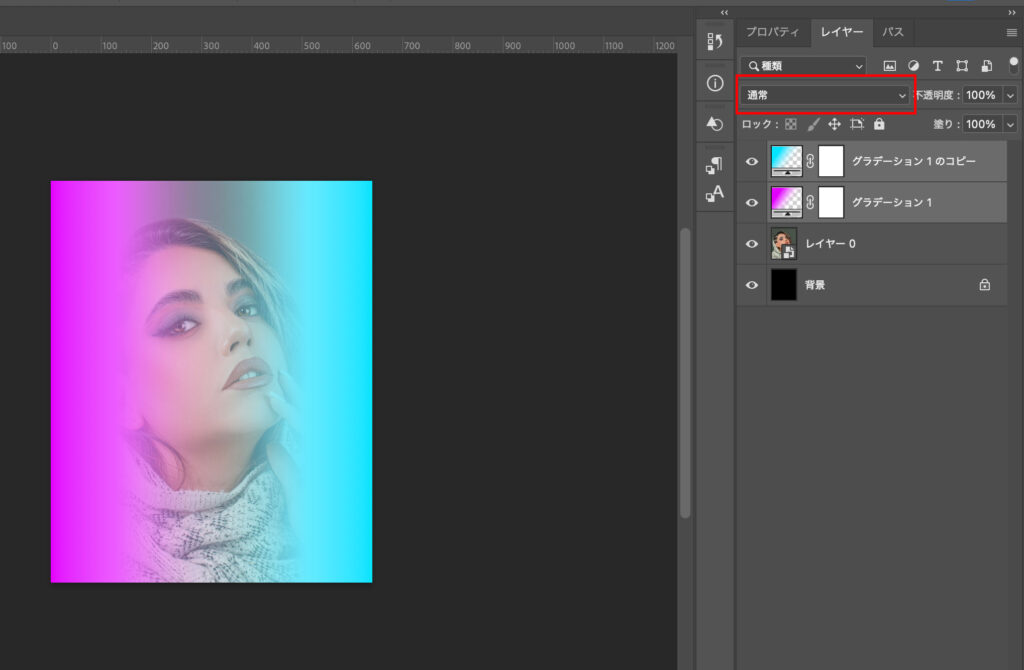Click the type layer filter icon
Image resolution: width=1024 pixels, height=670 pixels.
coord(938,66)
